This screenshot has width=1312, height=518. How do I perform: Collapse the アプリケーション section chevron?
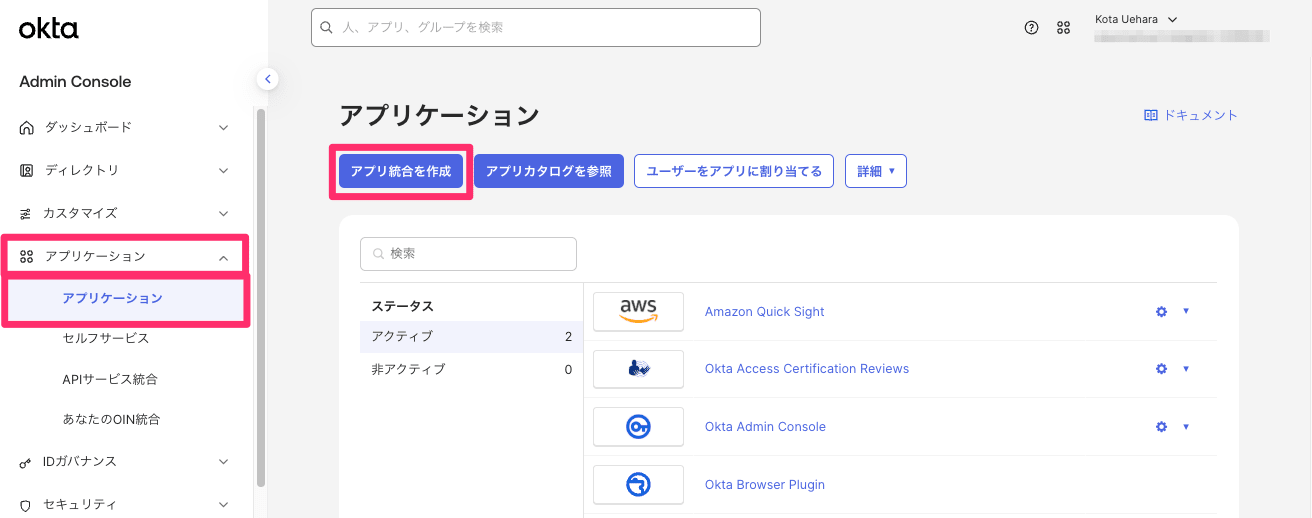coord(224,257)
